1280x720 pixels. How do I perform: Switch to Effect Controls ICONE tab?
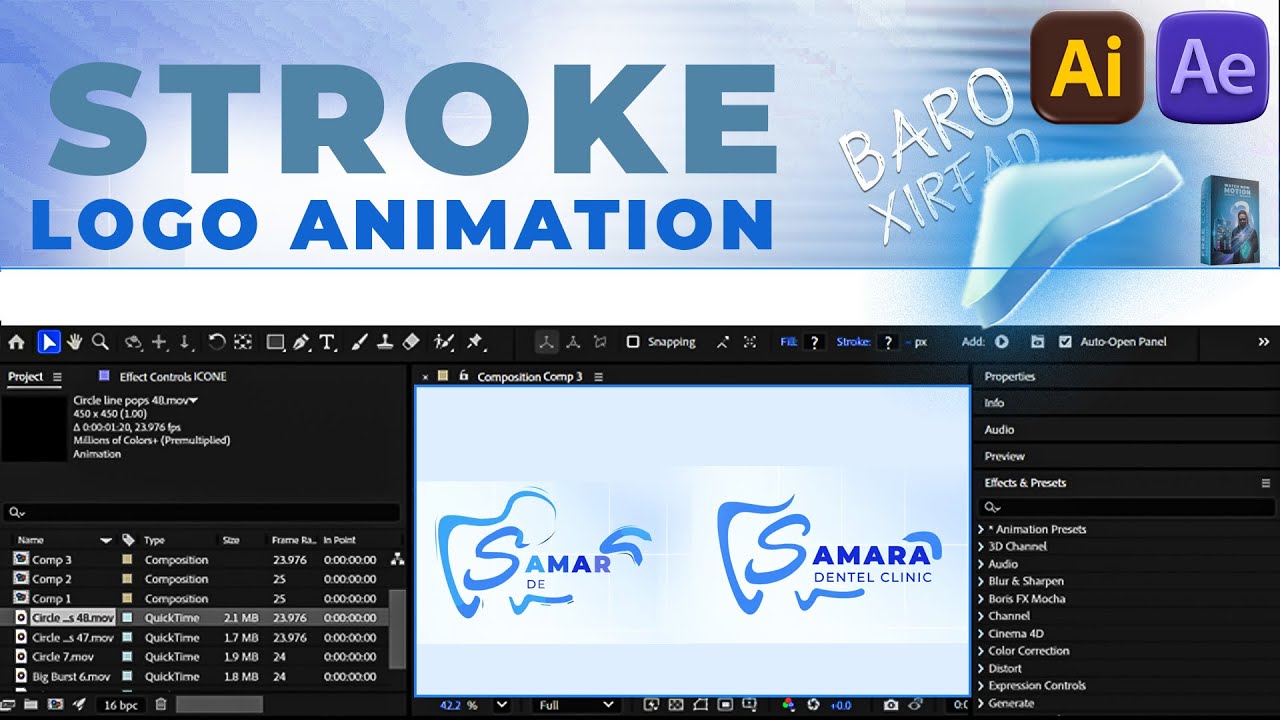[x=172, y=377]
